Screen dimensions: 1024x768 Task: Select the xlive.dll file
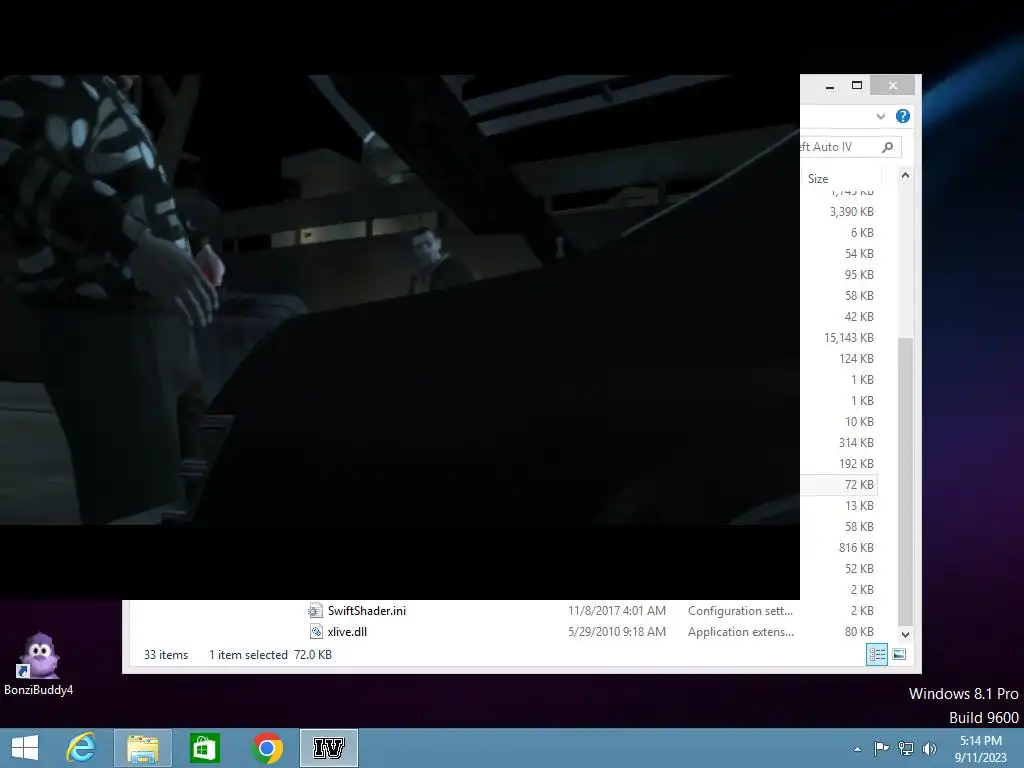pos(347,632)
